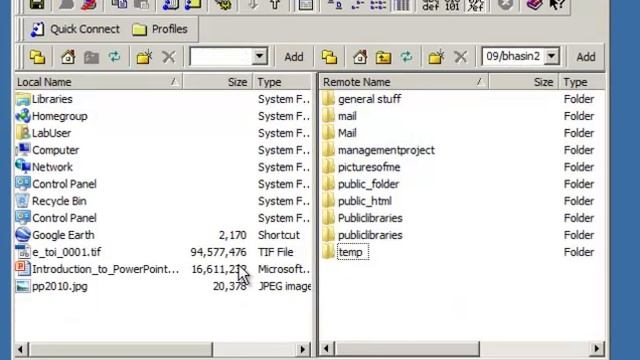Screen dimensions: 640x360
Task: Click the settings gear toolbar icon
Action: (x=223, y=5)
